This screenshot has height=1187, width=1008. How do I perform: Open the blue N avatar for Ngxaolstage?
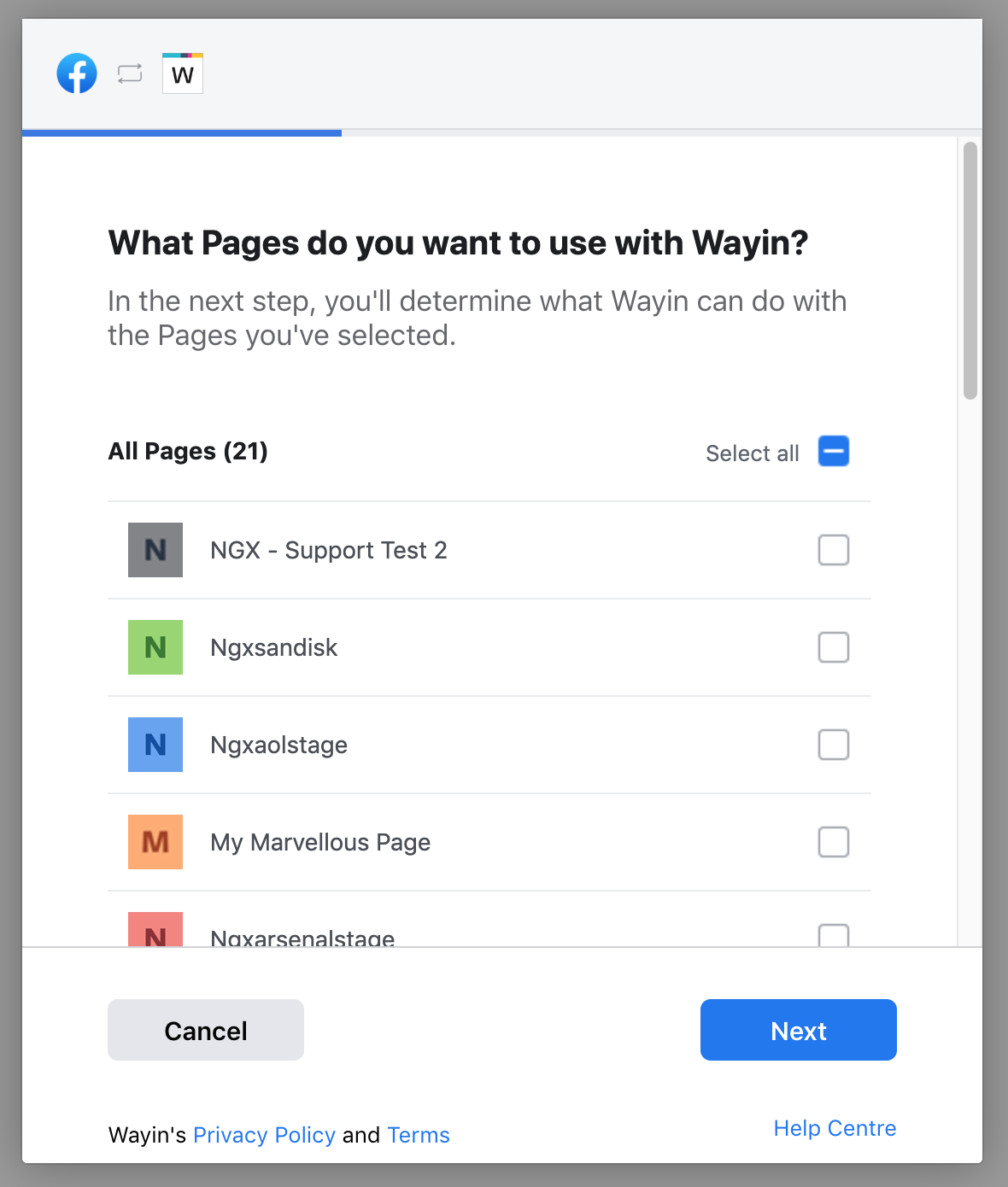pyautogui.click(x=155, y=745)
